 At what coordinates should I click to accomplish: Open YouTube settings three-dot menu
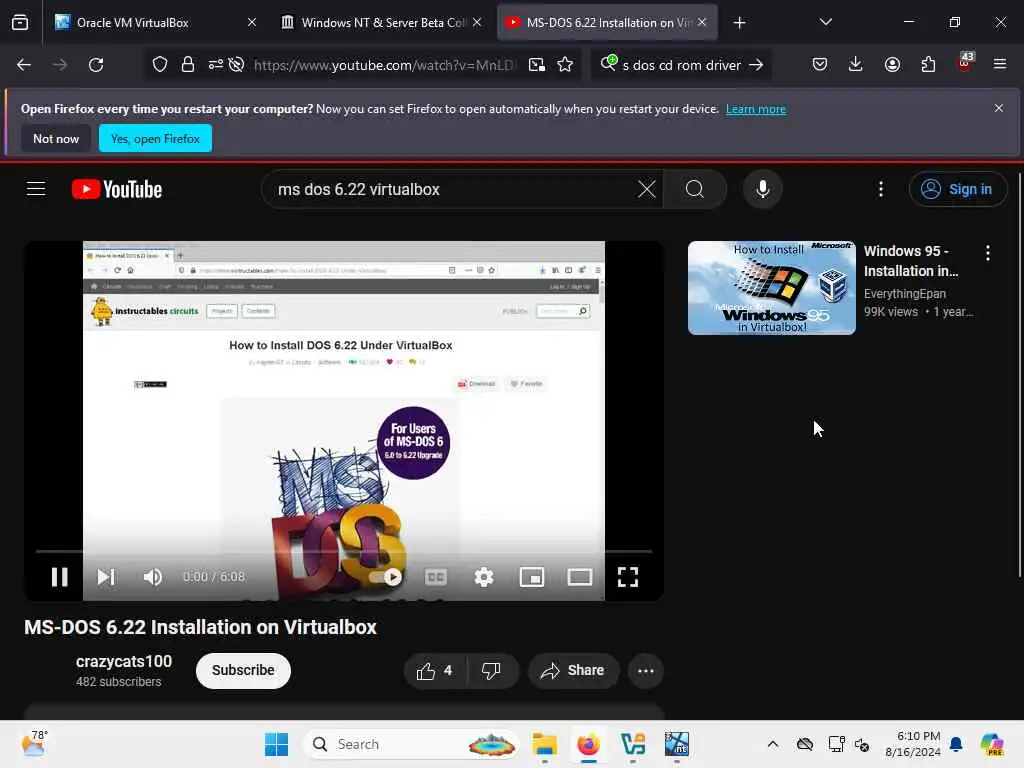pos(881,189)
